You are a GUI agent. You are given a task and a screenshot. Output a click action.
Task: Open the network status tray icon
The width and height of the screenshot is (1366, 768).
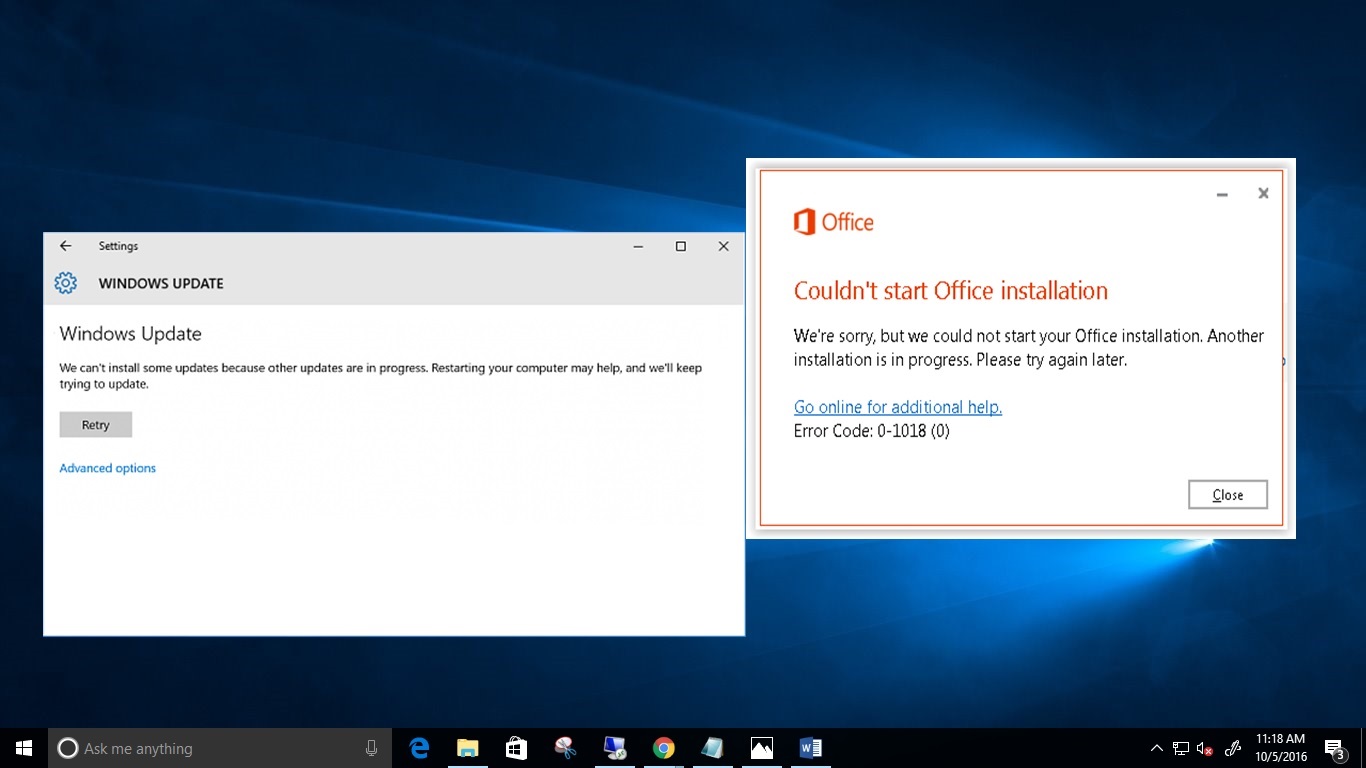tap(1181, 748)
